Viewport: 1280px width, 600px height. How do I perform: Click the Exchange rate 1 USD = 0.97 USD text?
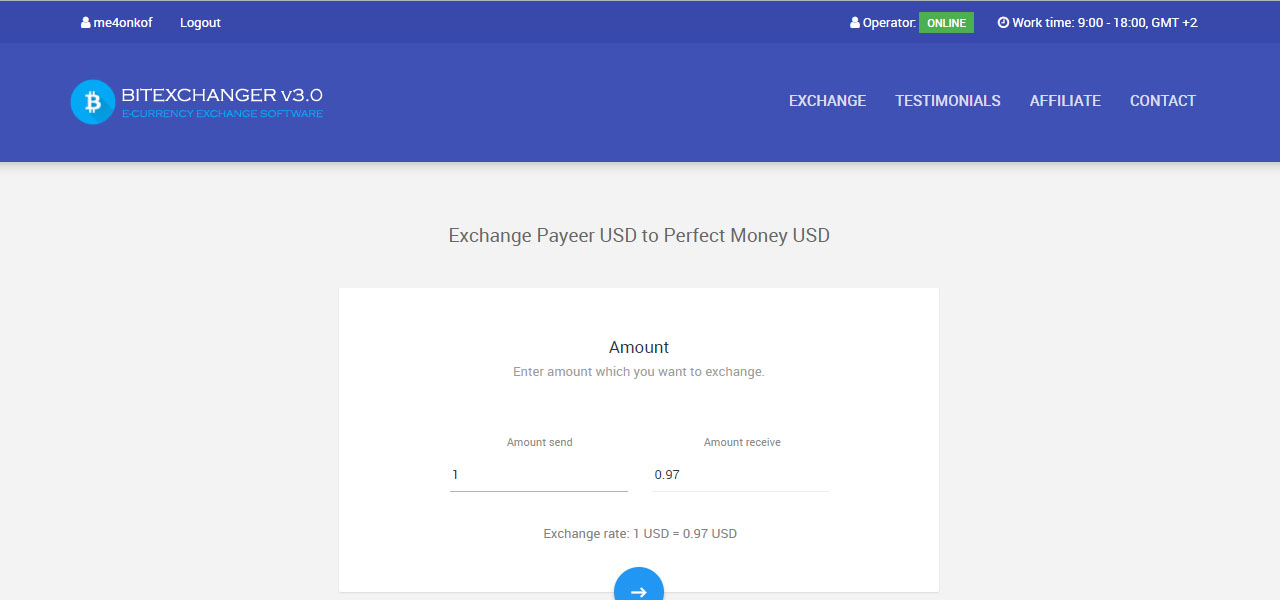click(x=640, y=534)
